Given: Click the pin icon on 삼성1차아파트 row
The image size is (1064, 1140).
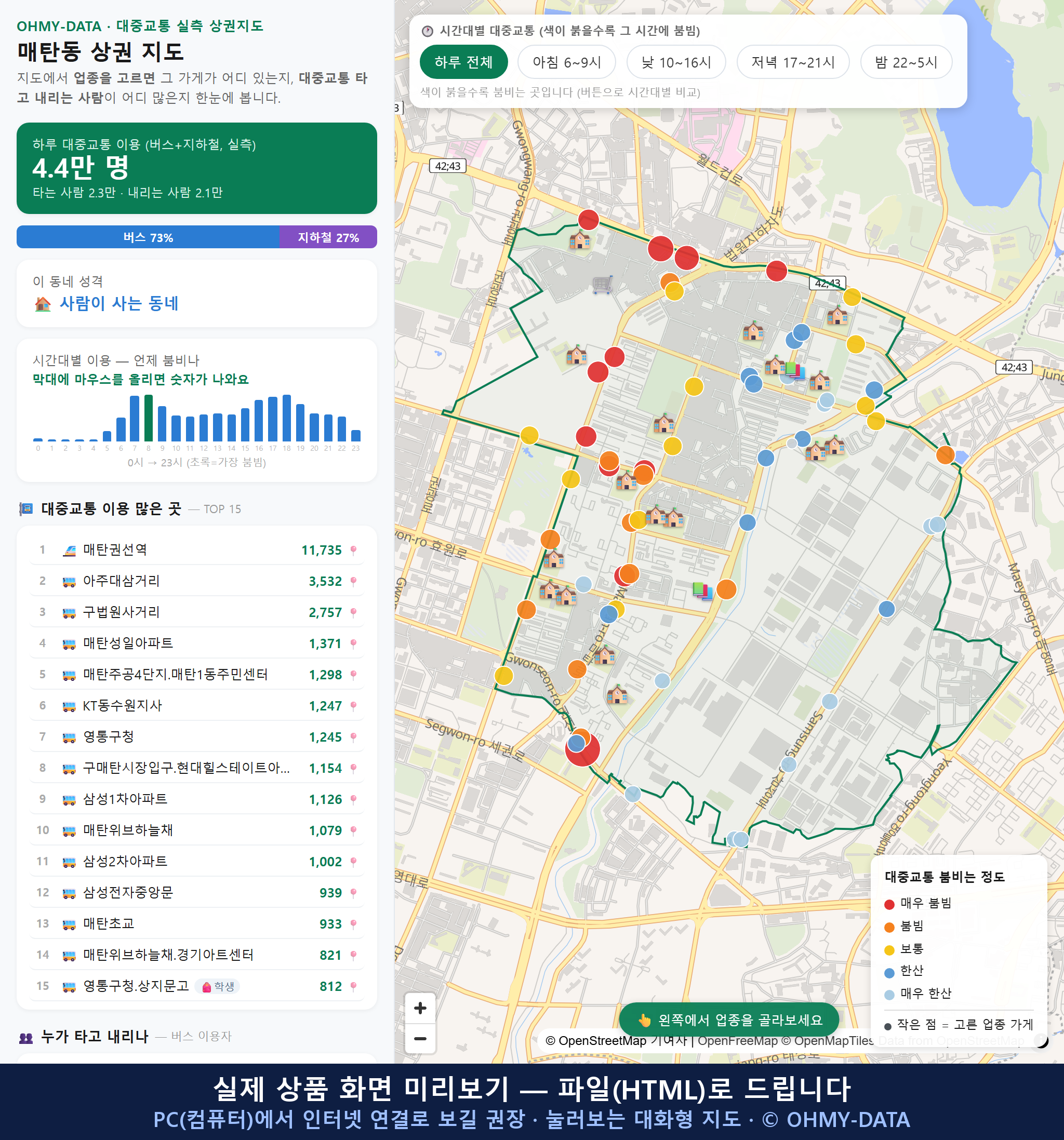Looking at the screenshot, I should tap(353, 799).
